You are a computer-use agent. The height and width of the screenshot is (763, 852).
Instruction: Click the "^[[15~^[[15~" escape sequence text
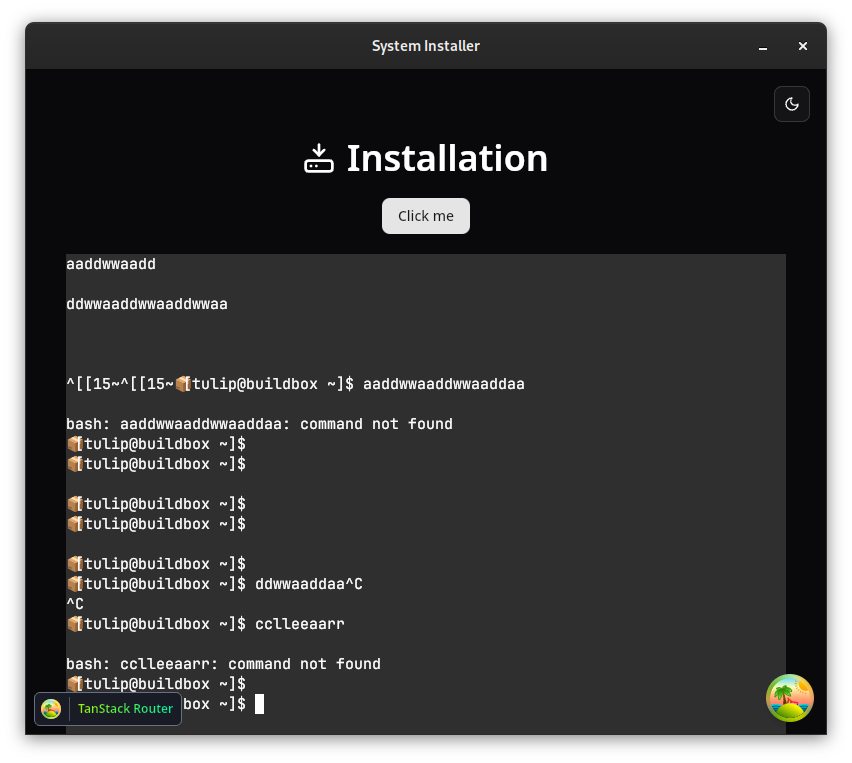tap(120, 384)
